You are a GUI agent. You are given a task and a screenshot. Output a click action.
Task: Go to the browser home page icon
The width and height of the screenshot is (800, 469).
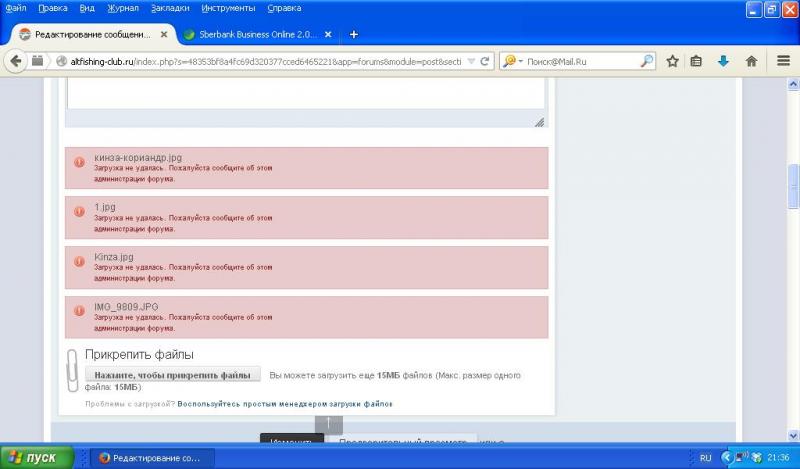(751, 60)
